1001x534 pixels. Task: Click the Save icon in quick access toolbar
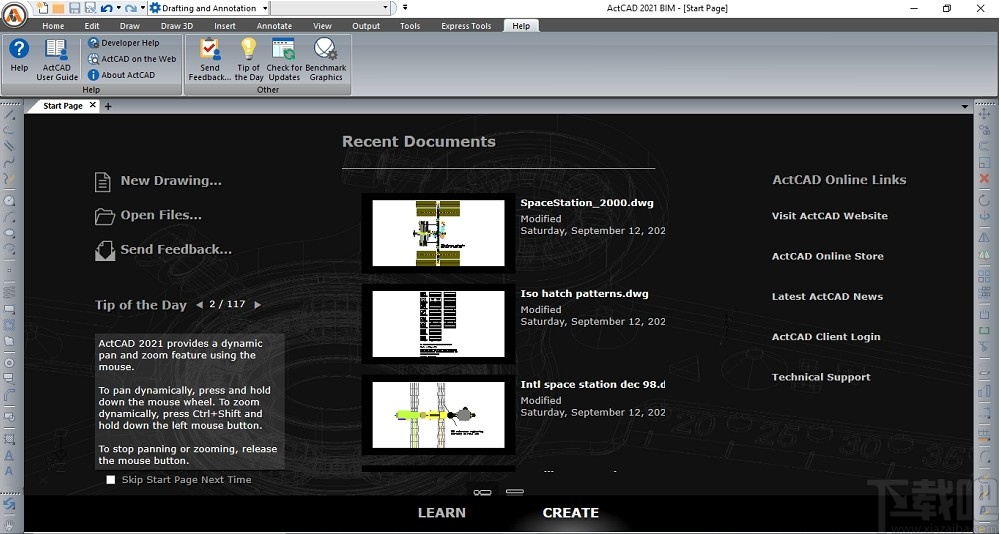pyautogui.click(x=75, y=8)
